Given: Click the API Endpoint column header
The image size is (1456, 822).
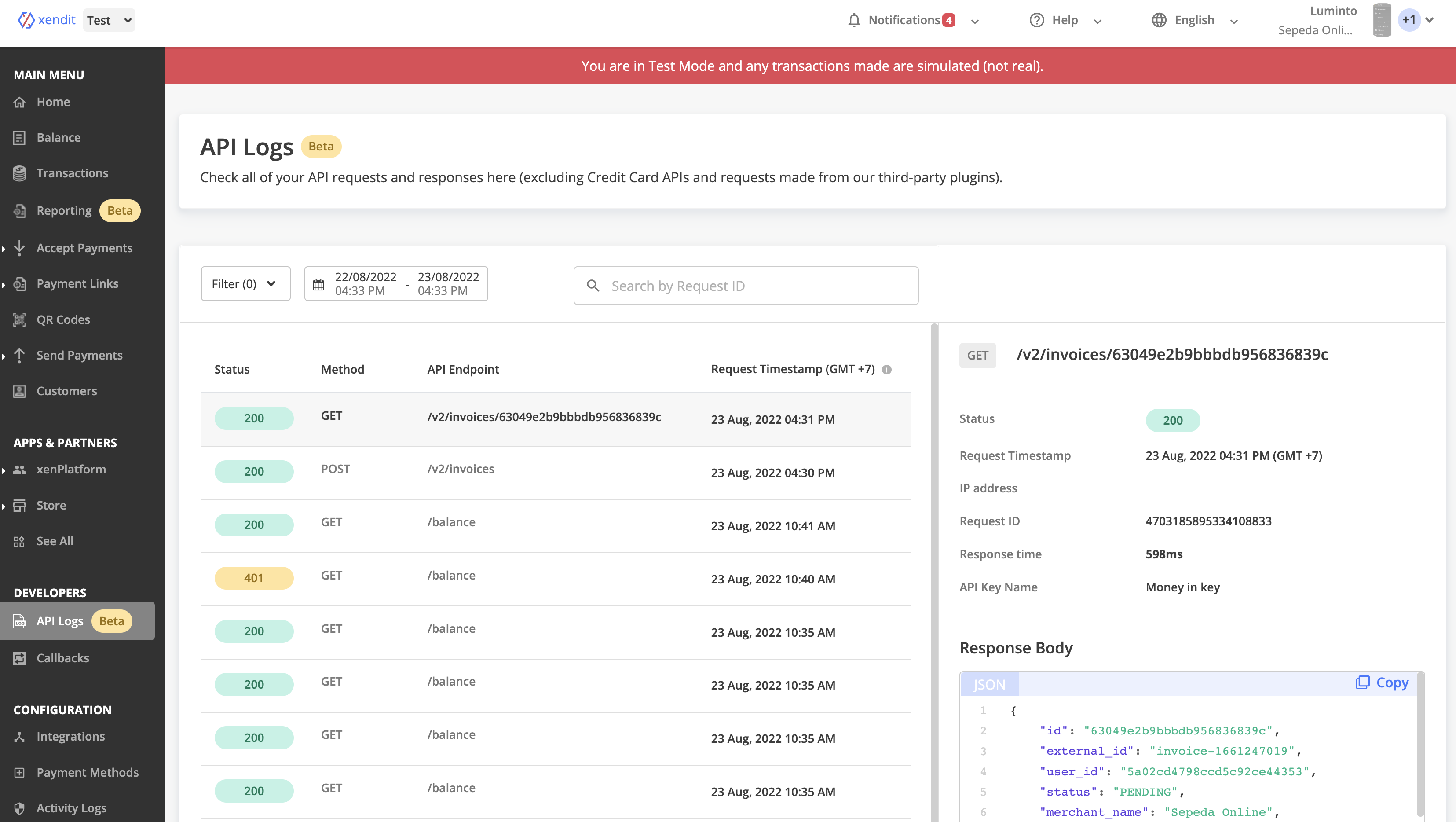Looking at the screenshot, I should [463, 369].
